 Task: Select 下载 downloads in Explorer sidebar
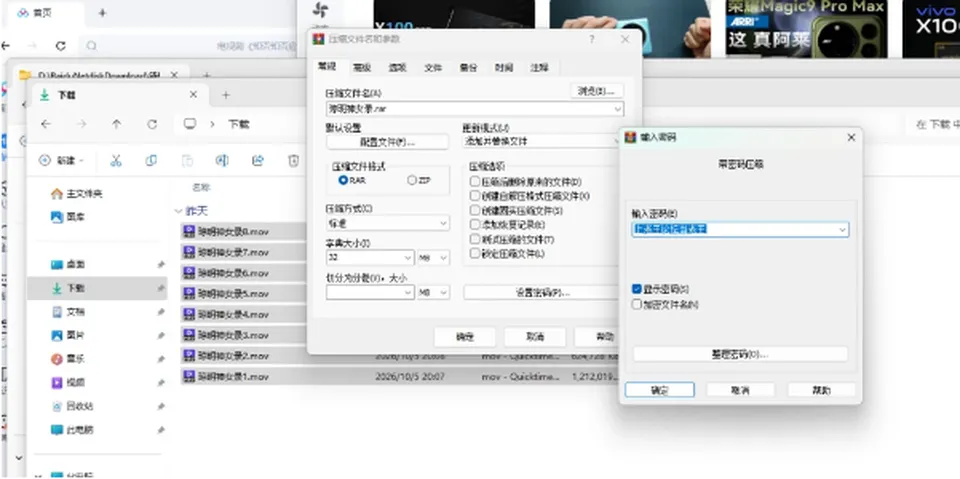click(x=97, y=288)
